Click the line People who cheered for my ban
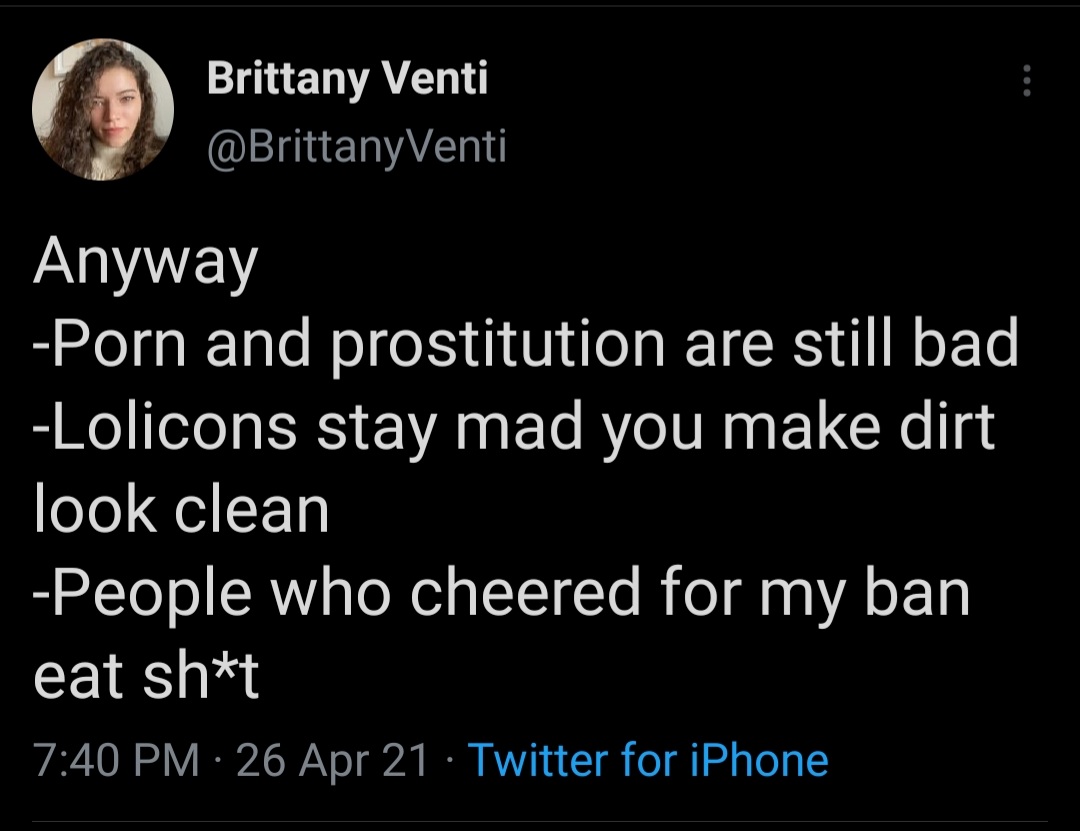This screenshot has width=1080, height=831. pos(502,594)
